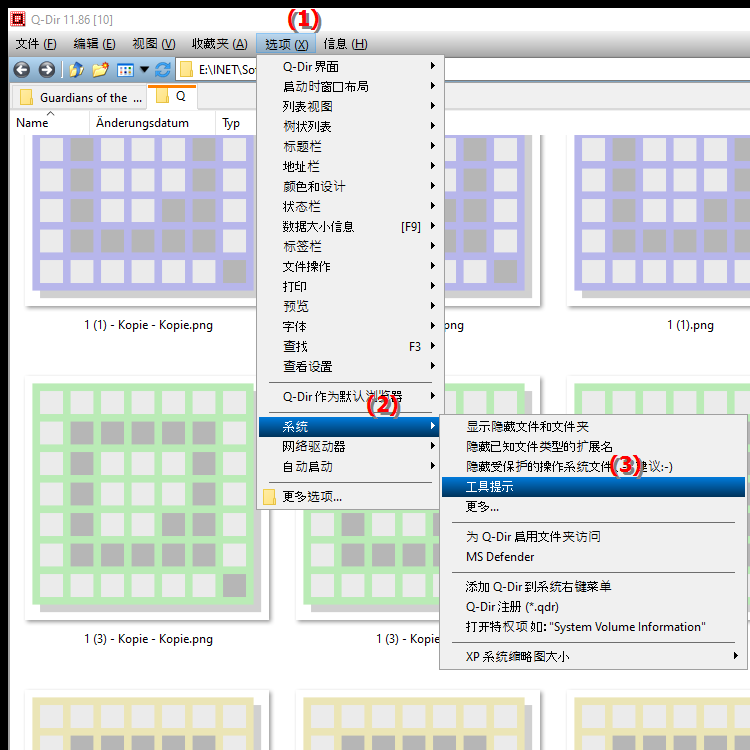This screenshot has height=750, width=750.
Task: Toggle 显示隐藏文件和文件夹 option
Action: (x=593, y=426)
